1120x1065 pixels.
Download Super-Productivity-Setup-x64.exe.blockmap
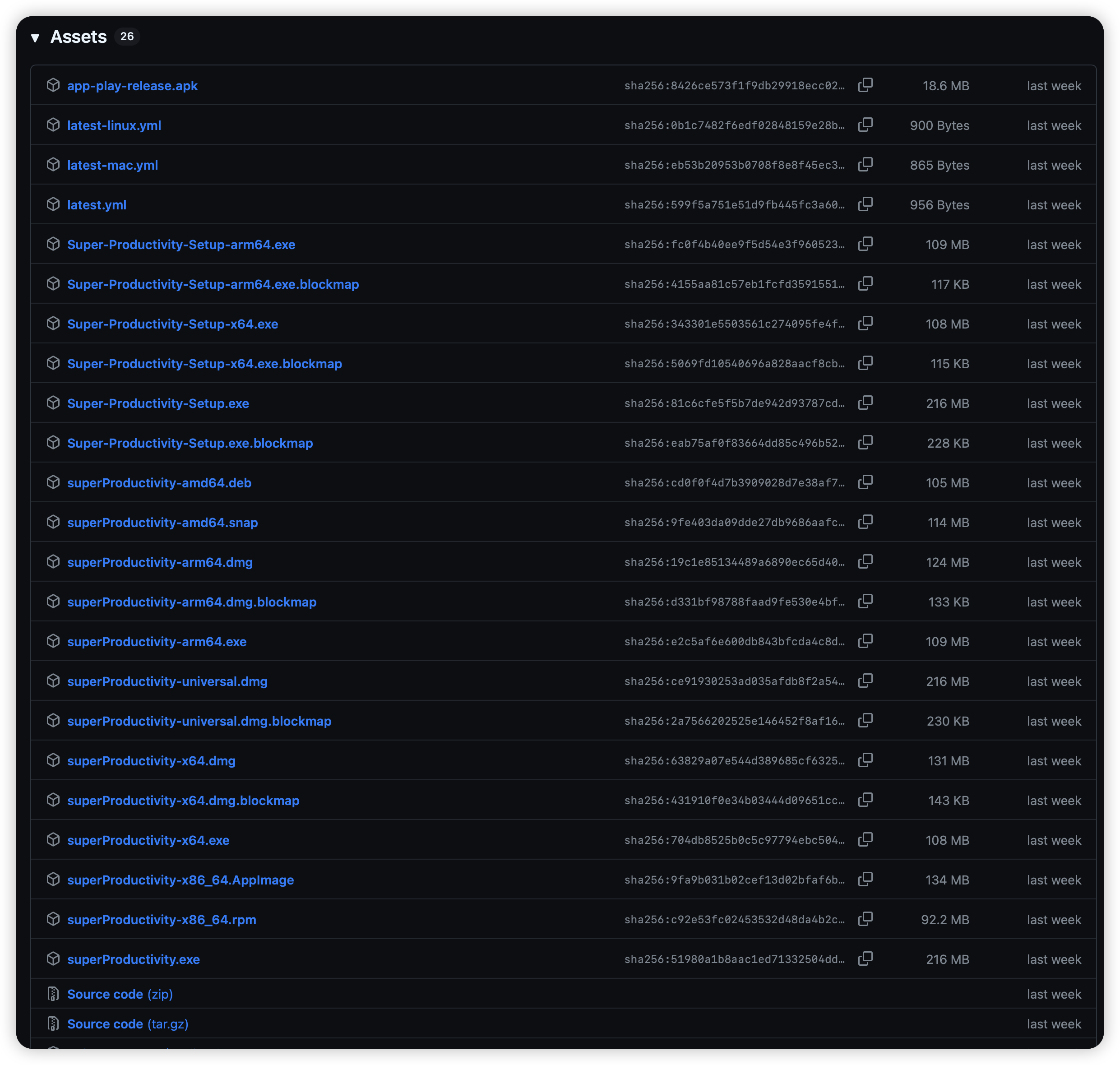coord(204,364)
